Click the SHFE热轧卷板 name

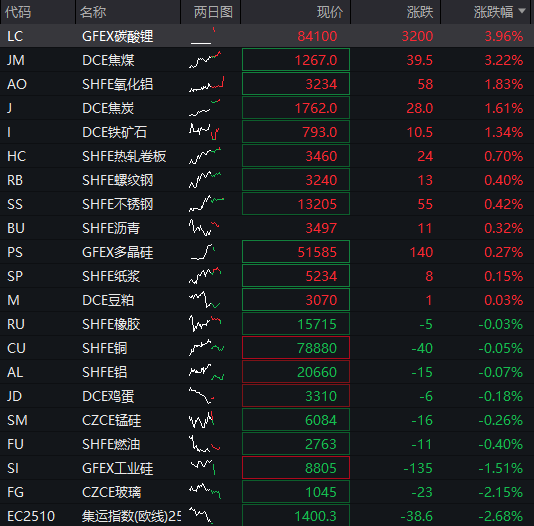[124, 156]
